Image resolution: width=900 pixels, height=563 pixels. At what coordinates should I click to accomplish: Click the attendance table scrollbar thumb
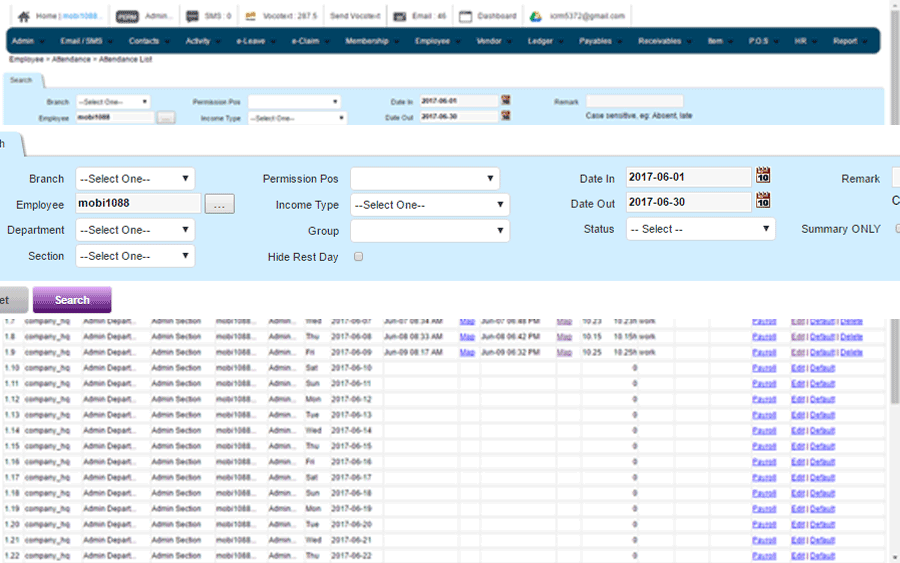(x=895, y=363)
